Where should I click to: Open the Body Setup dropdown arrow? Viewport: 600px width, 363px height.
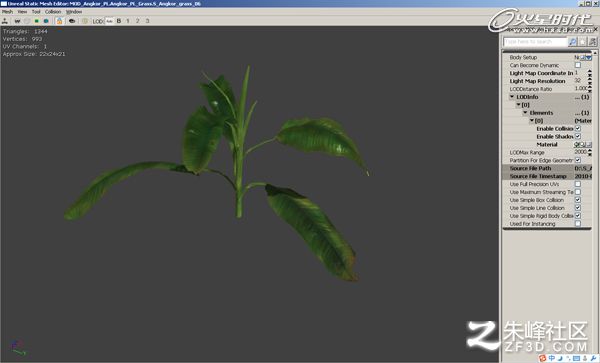589,57
